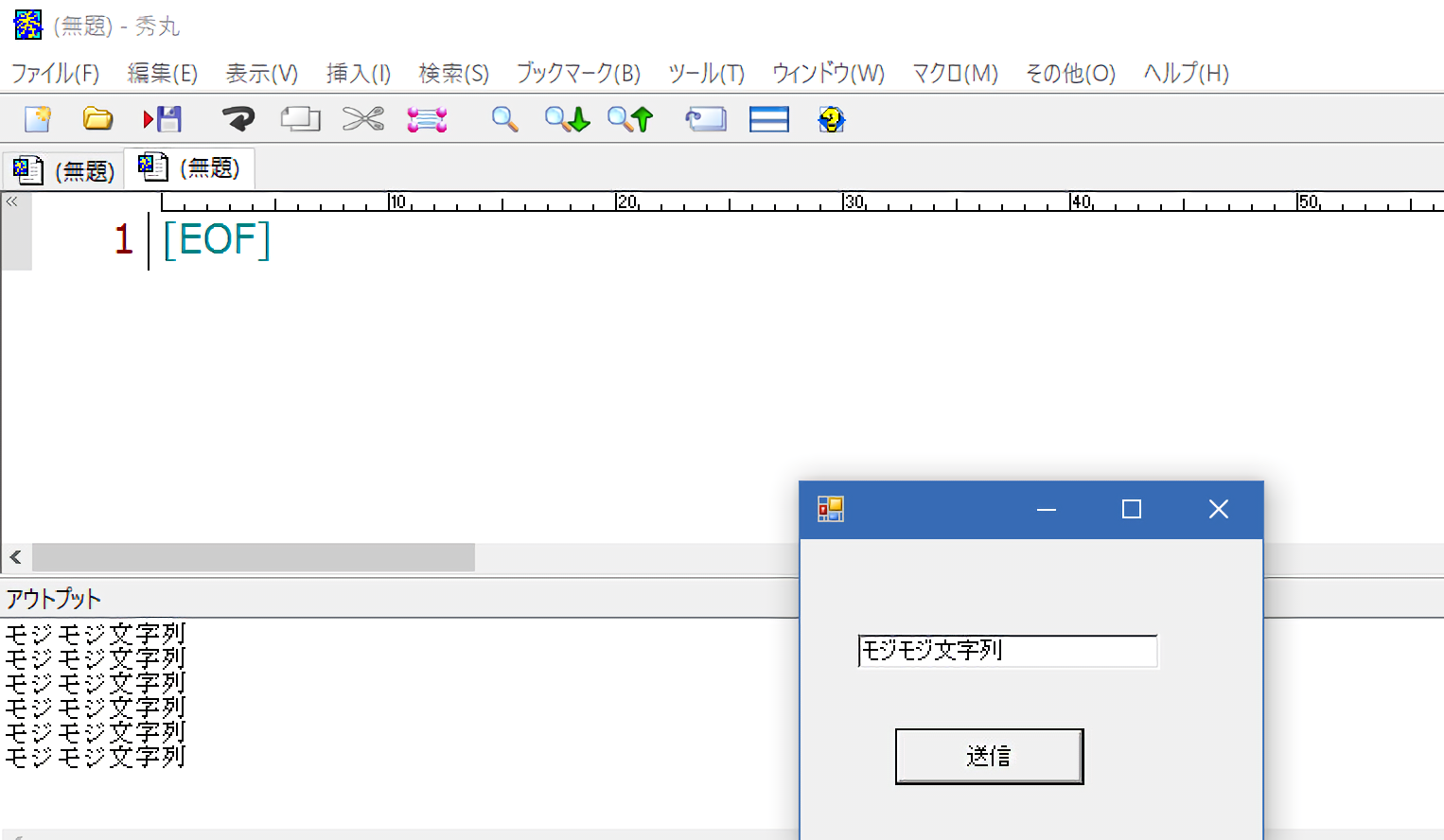The image size is (1444, 840).
Task: Click the Search magnifier icon
Action: point(504,119)
